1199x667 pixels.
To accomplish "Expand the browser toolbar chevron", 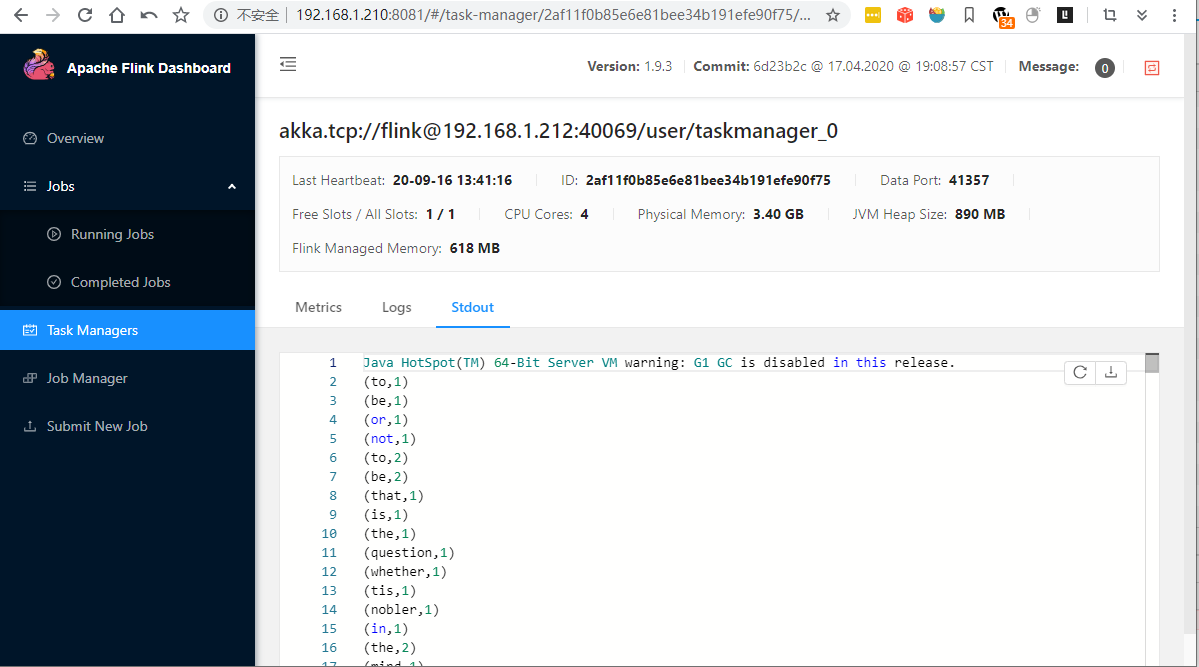I will 1142,15.
